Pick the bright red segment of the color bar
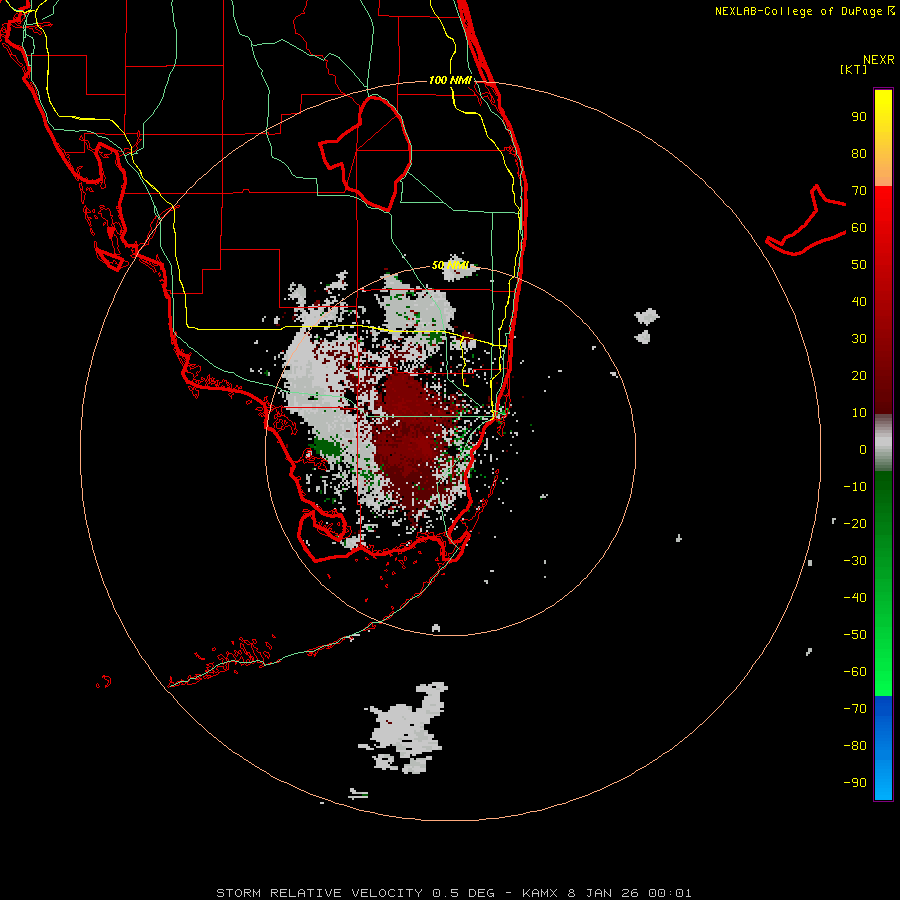This screenshot has width=900, height=900. tap(883, 212)
